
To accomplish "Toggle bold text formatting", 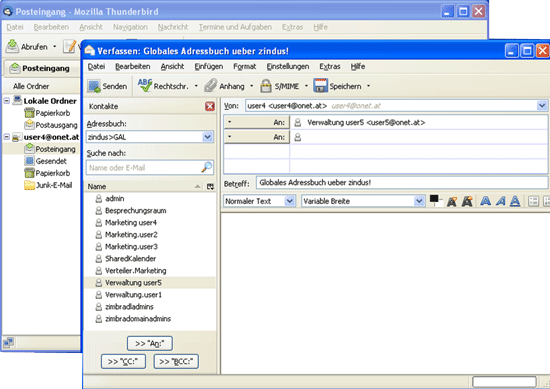I will click(x=485, y=201).
